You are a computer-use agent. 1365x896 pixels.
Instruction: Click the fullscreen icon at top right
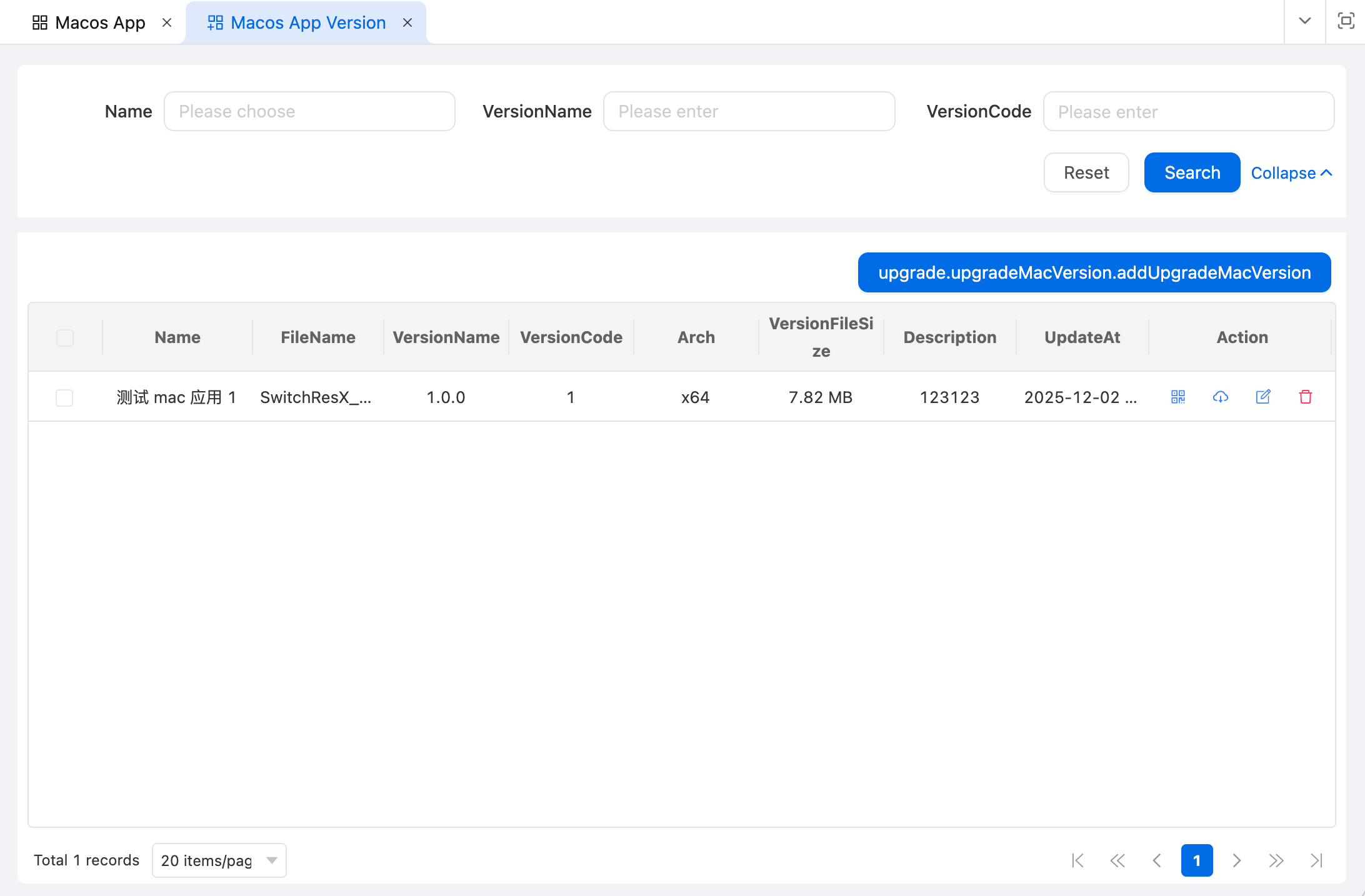click(1346, 21)
